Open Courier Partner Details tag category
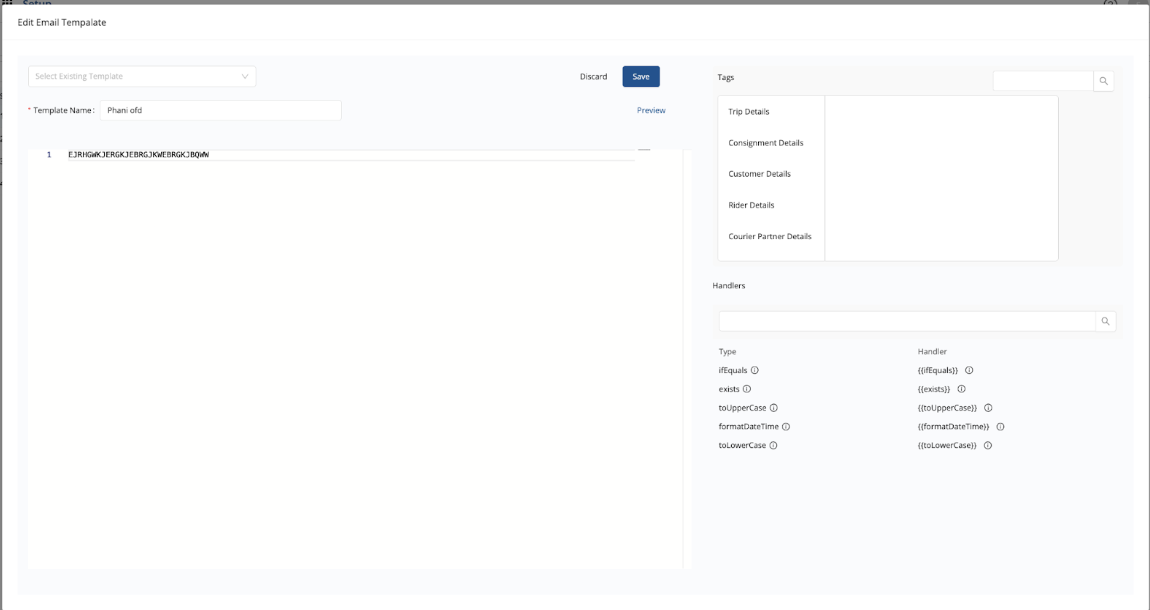The image size is (1150, 610). click(770, 237)
